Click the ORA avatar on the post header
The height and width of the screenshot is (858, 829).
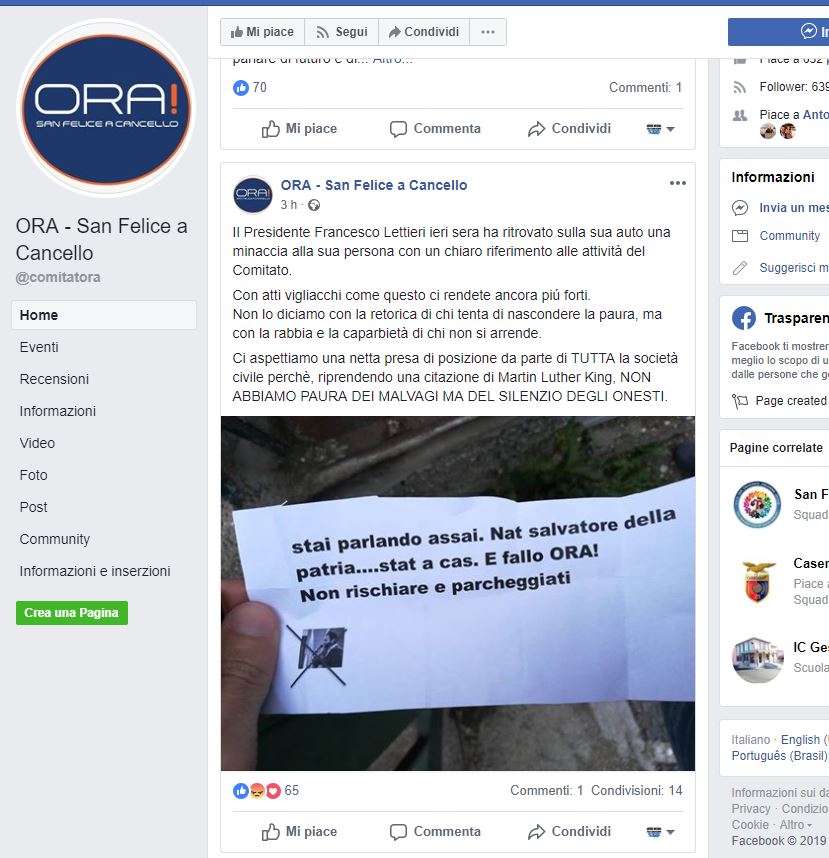(253, 194)
